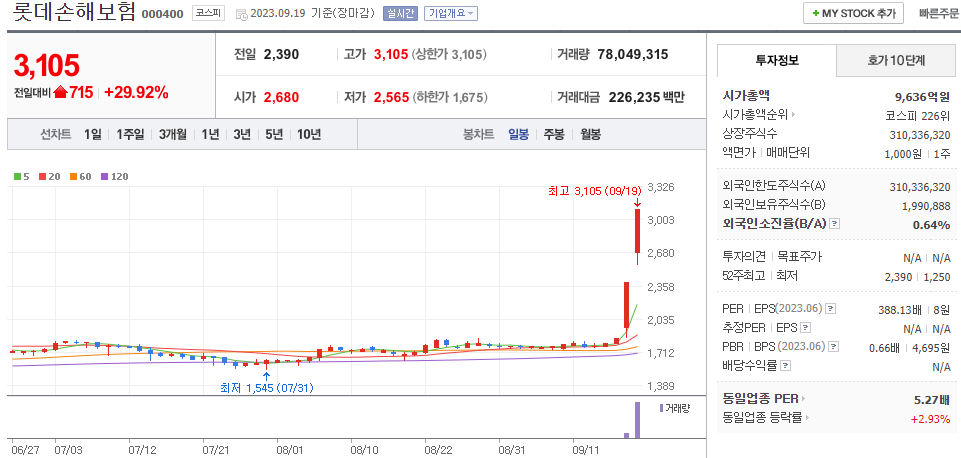
Task: Click the 52주최고 label
Action: (742, 277)
